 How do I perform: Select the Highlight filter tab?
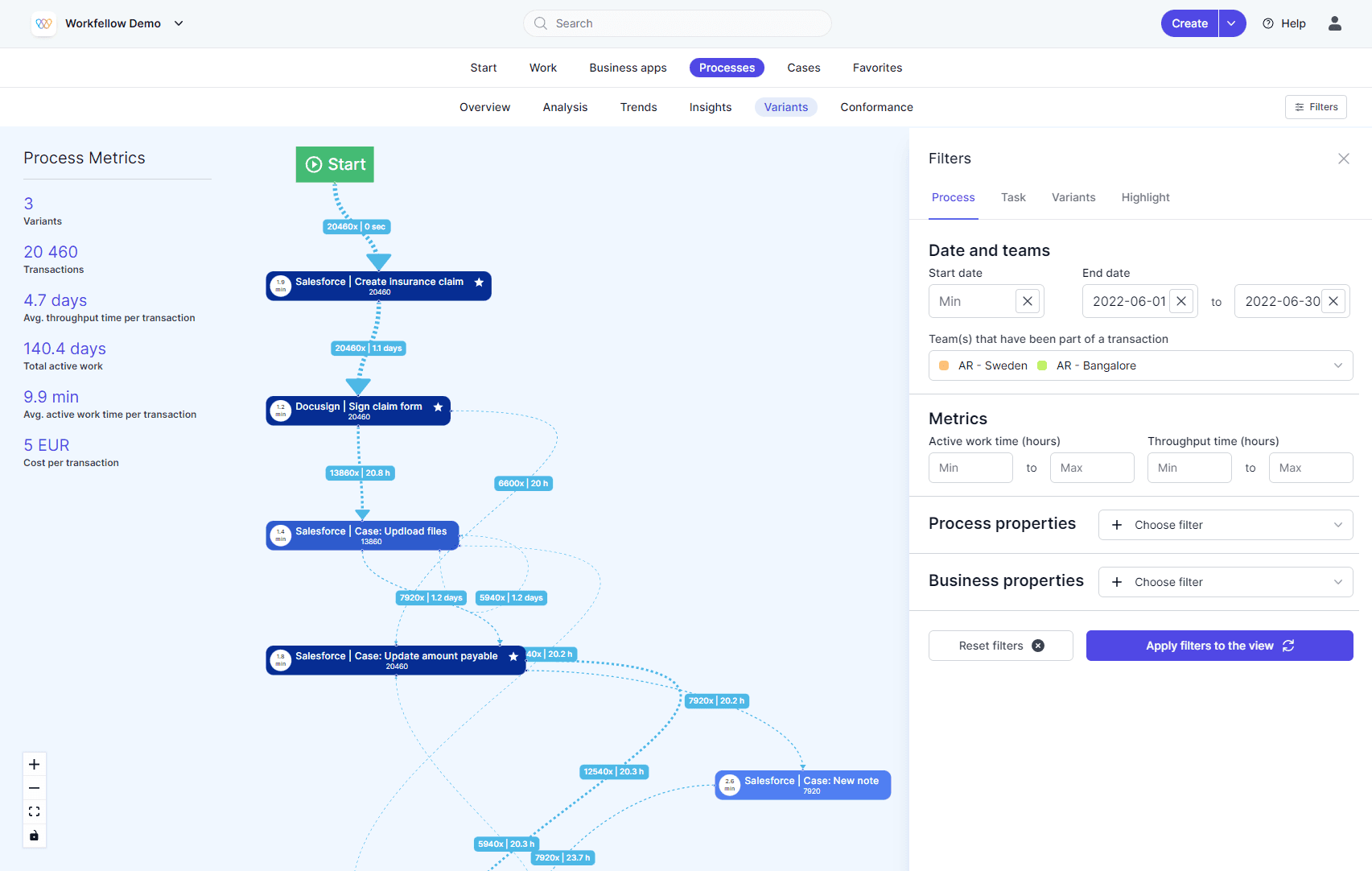[x=1145, y=197]
